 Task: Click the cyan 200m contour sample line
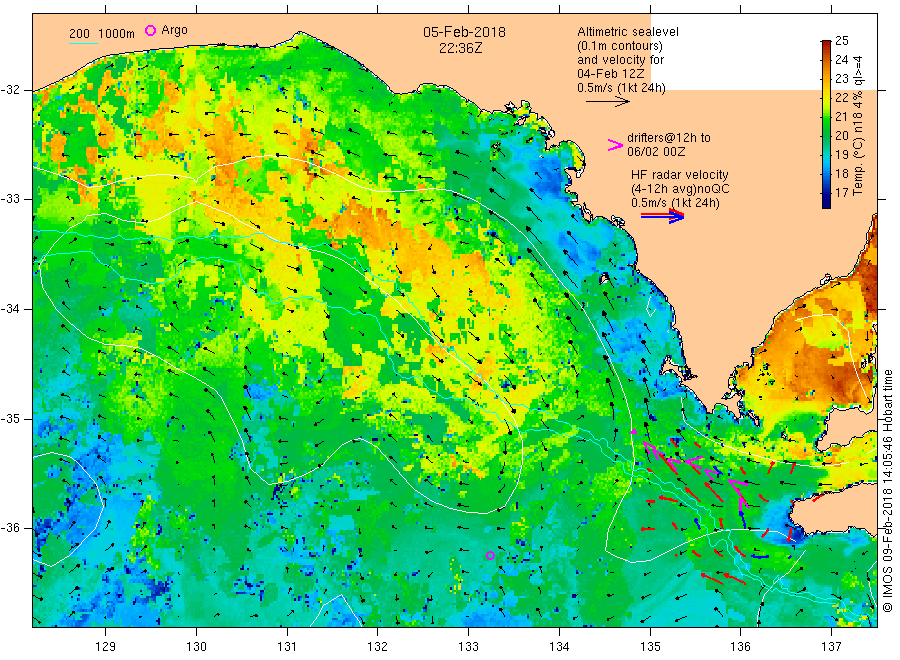(83, 43)
